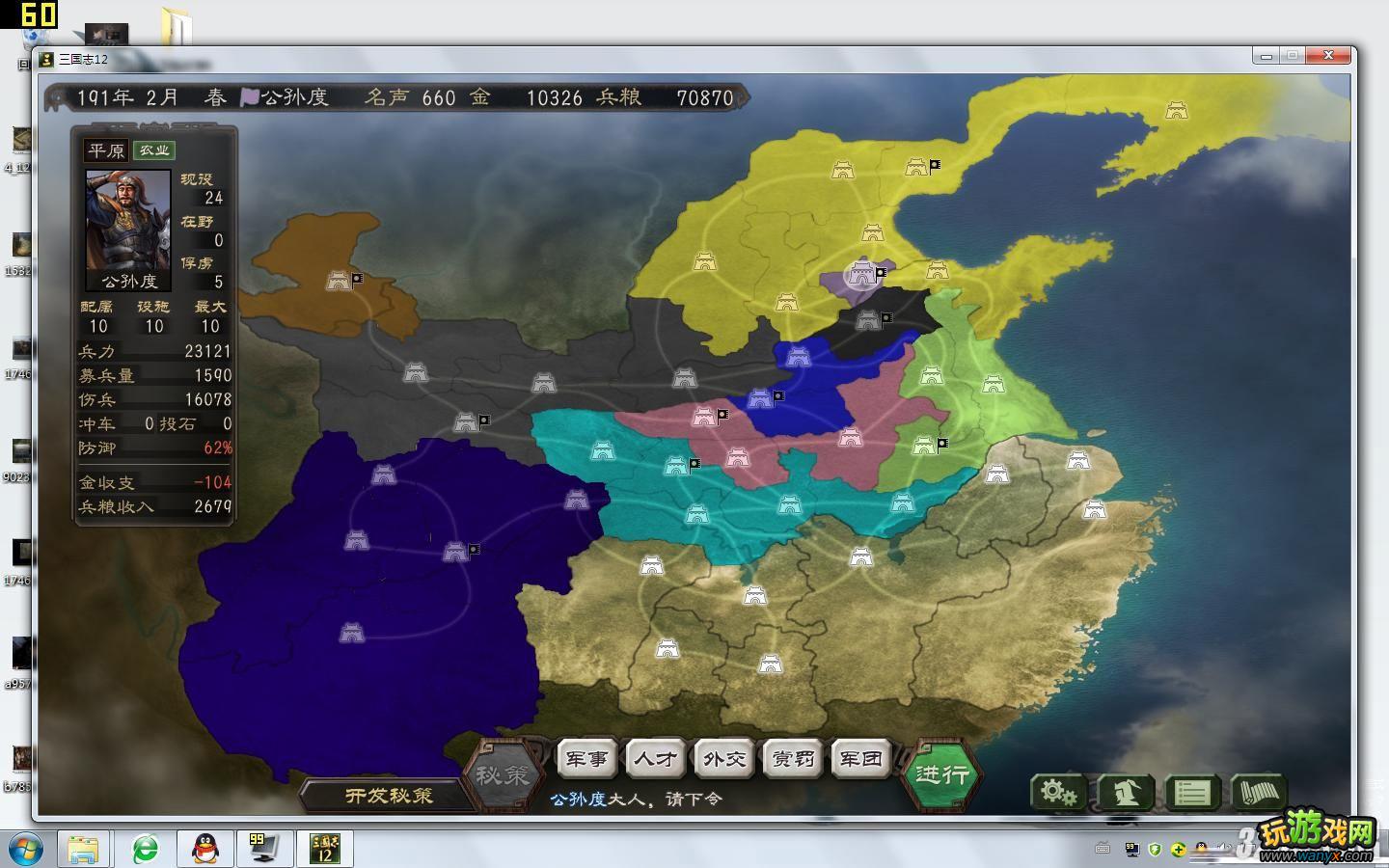
Task: Select the flagged city in the cyan territory
Action: pos(675,466)
